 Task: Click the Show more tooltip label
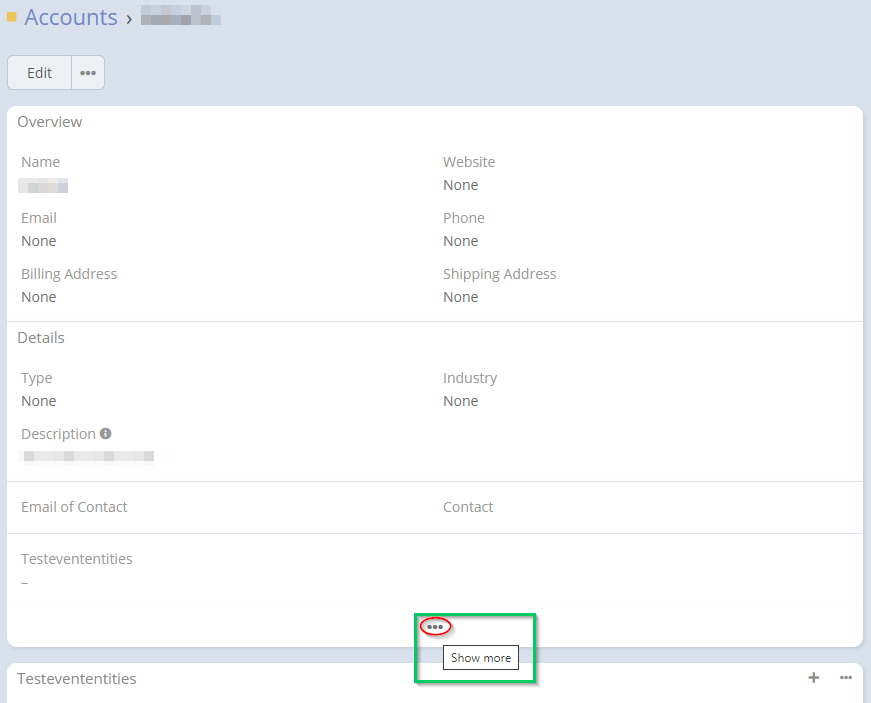(481, 658)
